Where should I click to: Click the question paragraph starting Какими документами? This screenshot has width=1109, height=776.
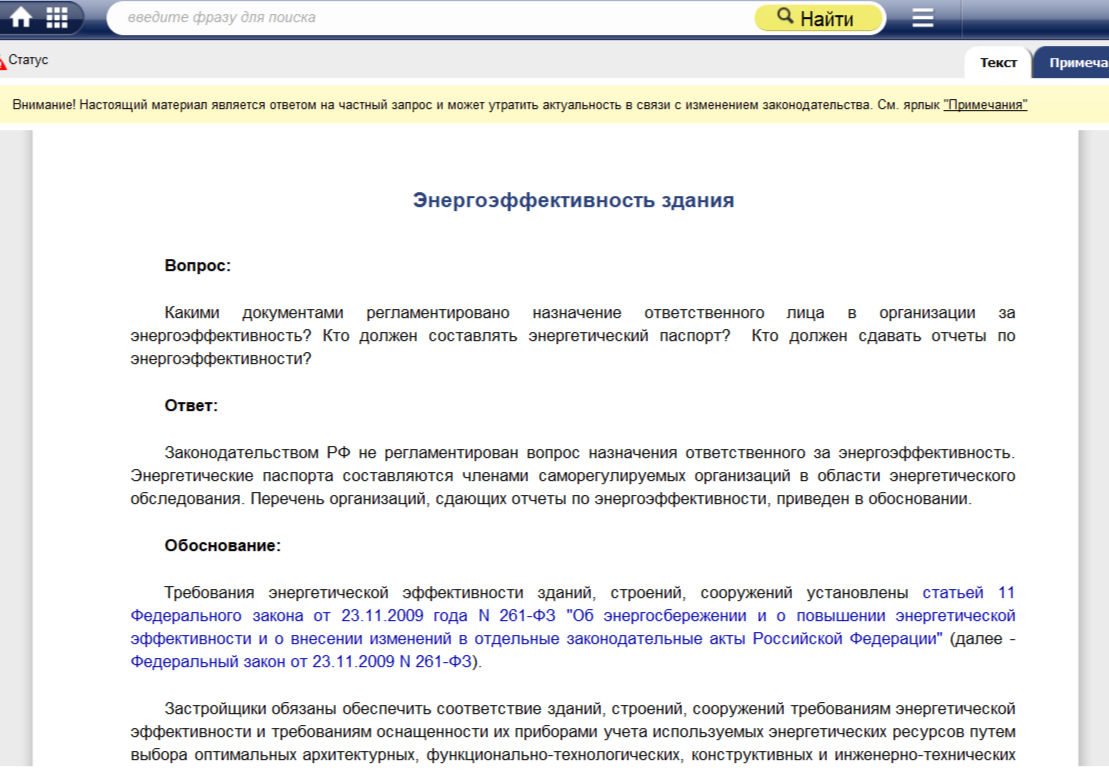(x=572, y=335)
